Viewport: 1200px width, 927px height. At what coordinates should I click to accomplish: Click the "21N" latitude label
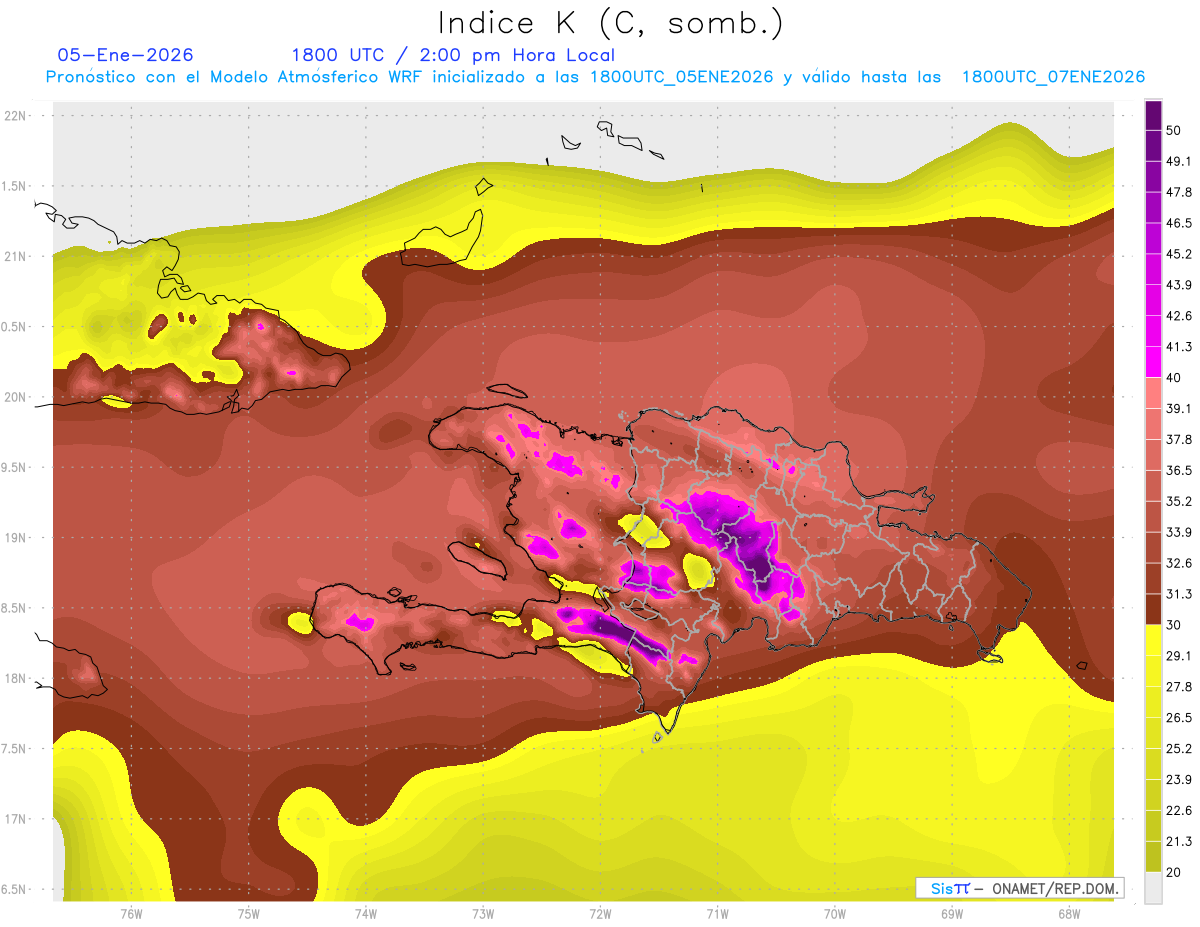click(x=17, y=256)
